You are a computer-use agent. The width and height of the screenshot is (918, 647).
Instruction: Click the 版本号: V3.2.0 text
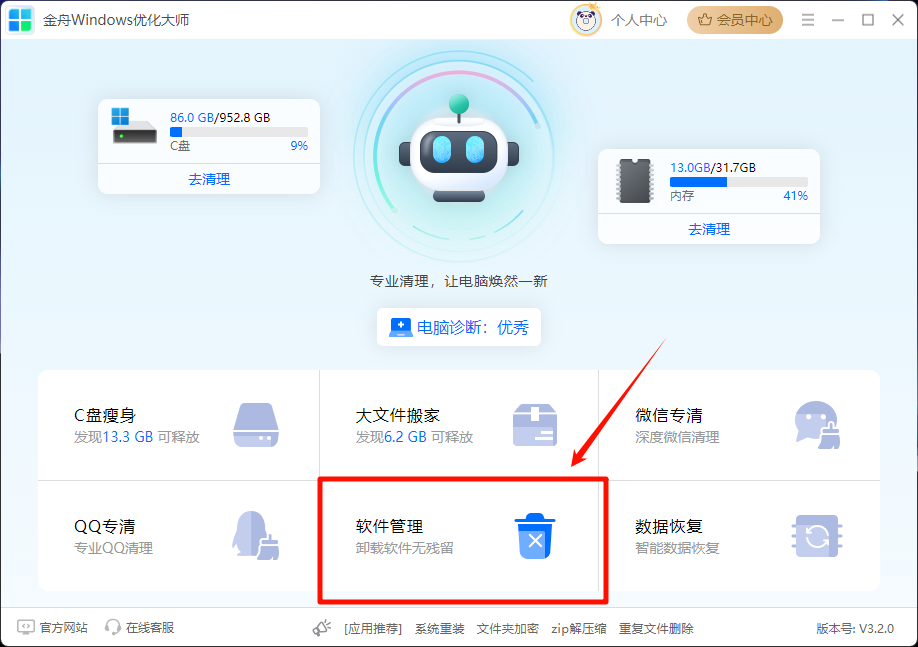(x=855, y=629)
